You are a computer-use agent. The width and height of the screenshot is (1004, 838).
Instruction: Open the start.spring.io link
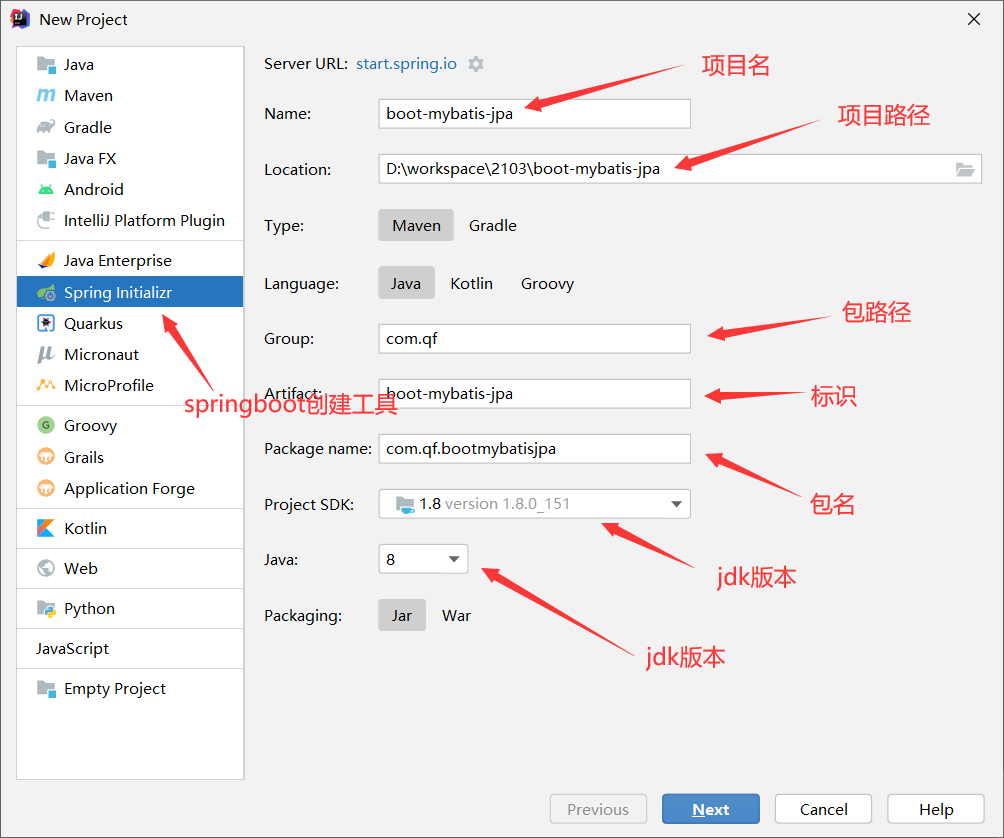pos(406,64)
